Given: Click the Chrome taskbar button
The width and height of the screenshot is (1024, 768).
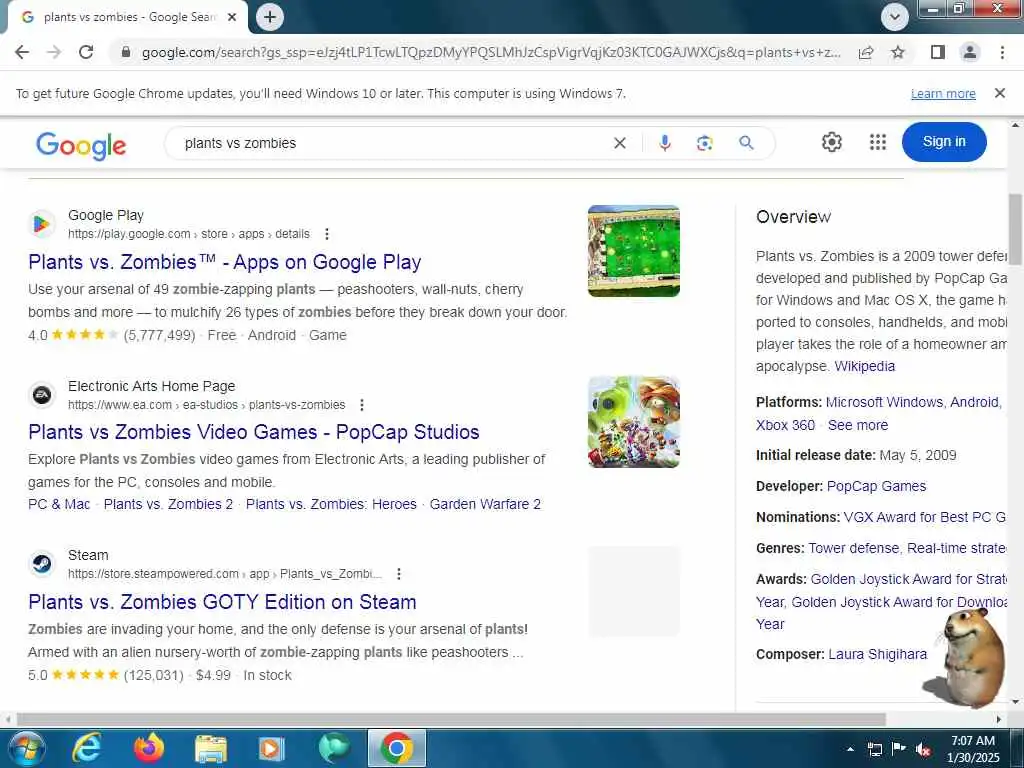Looking at the screenshot, I should click(x=396, y=748).
